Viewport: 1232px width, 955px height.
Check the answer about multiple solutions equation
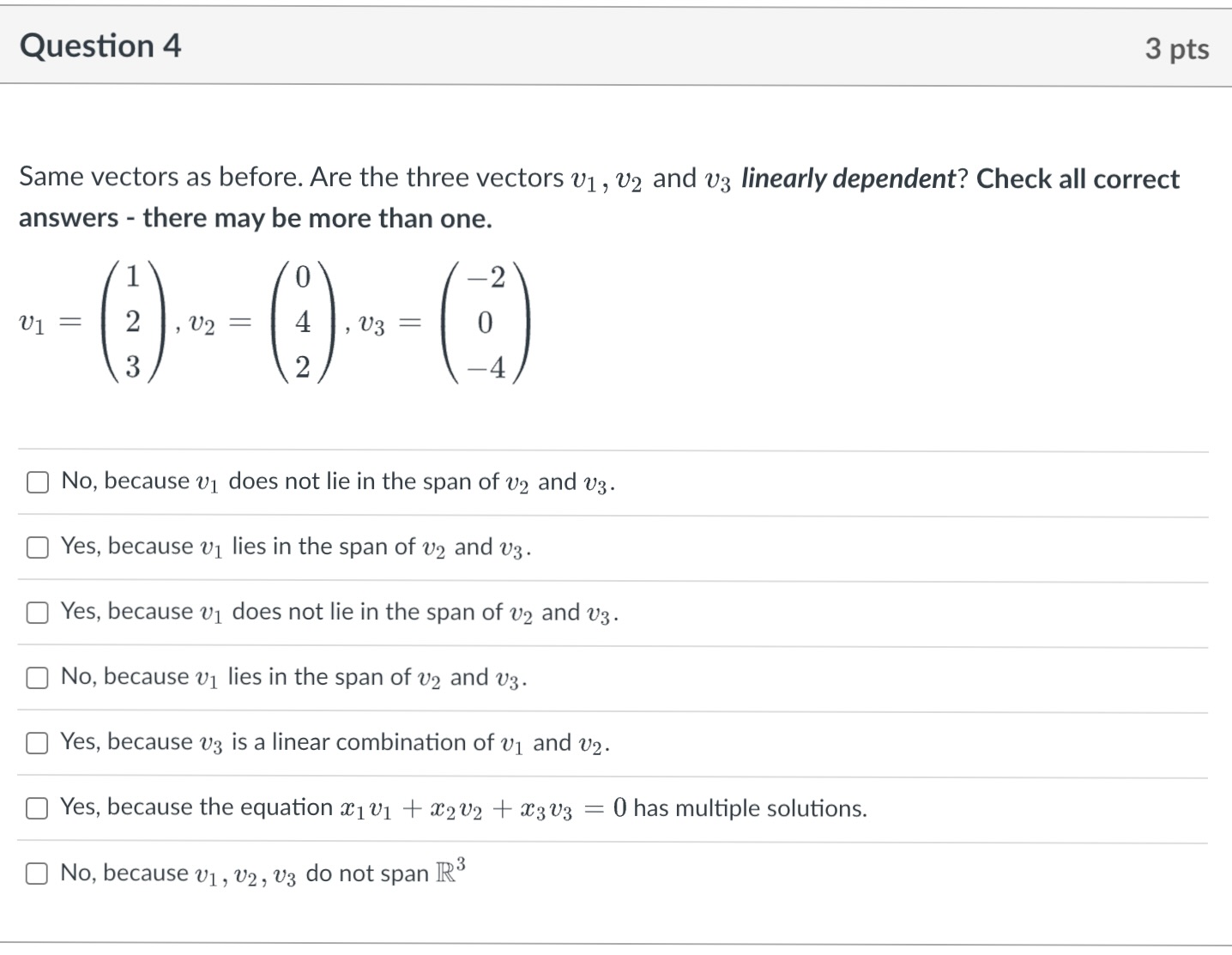[37, 808]
